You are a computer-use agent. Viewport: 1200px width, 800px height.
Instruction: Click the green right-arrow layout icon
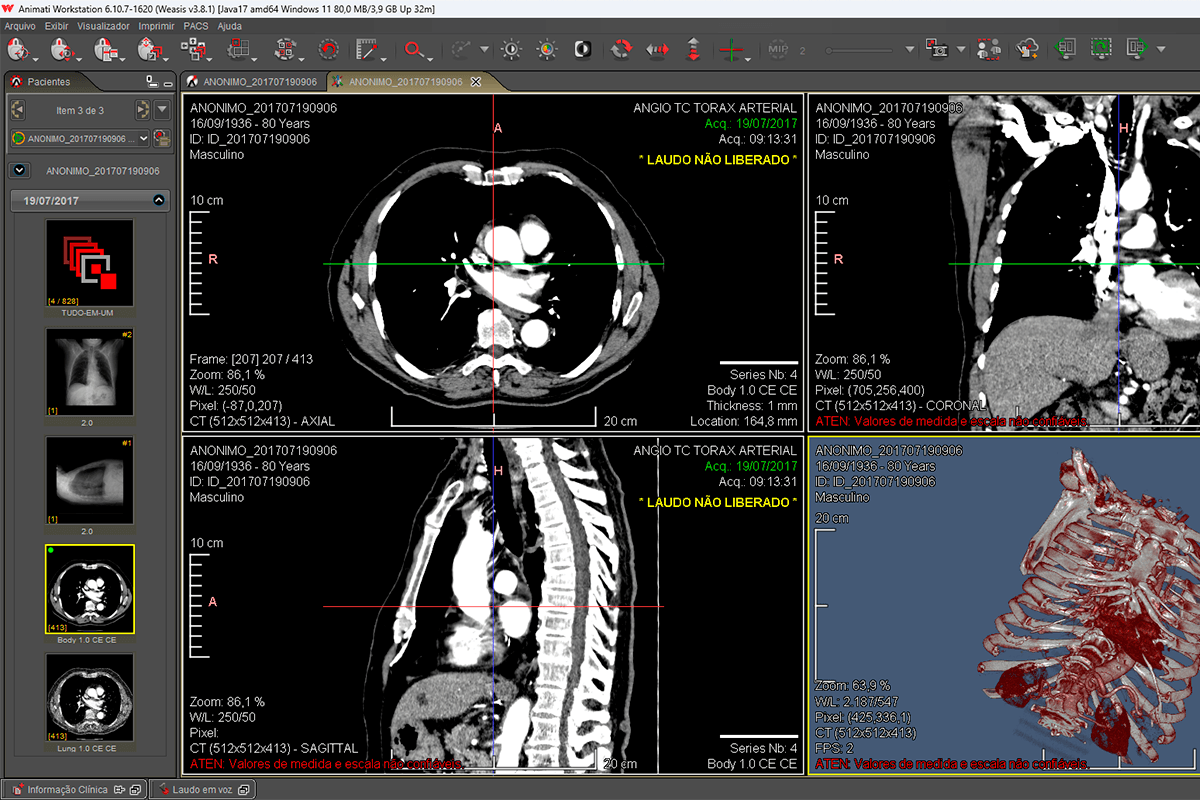[1136, 48]
